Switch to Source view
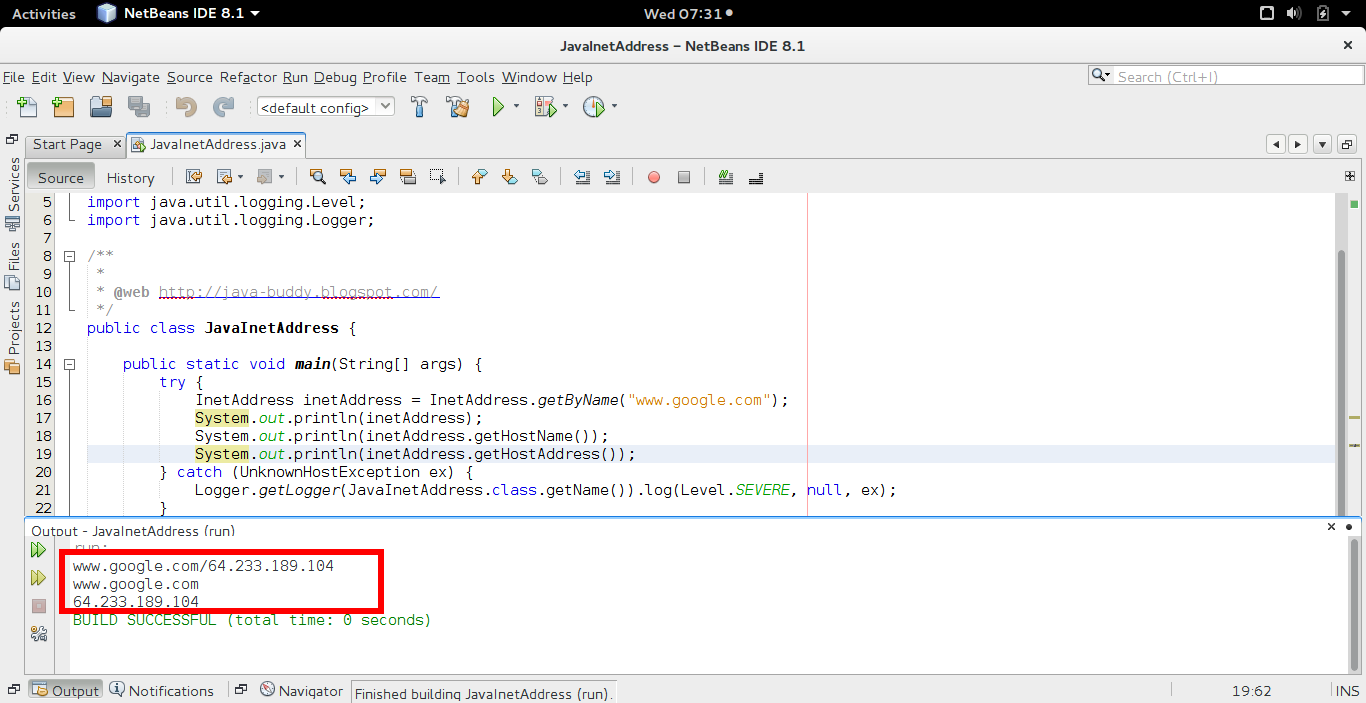1366x703 pixels. (x=61, y=177)
